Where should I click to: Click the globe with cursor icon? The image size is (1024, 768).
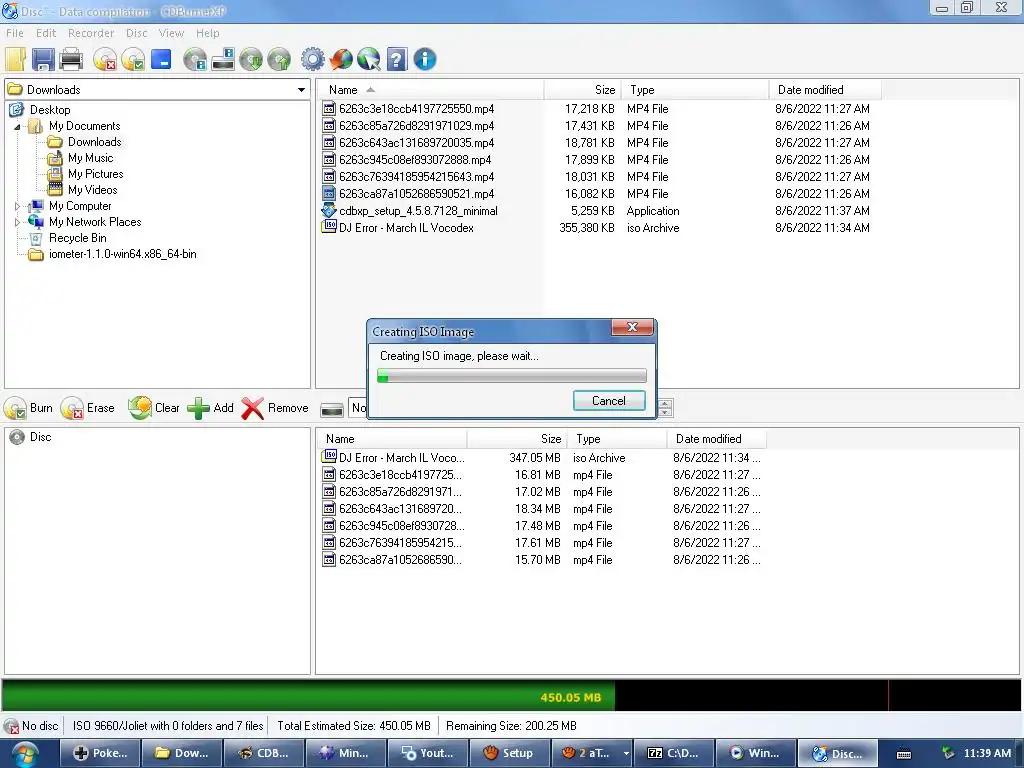368,59
